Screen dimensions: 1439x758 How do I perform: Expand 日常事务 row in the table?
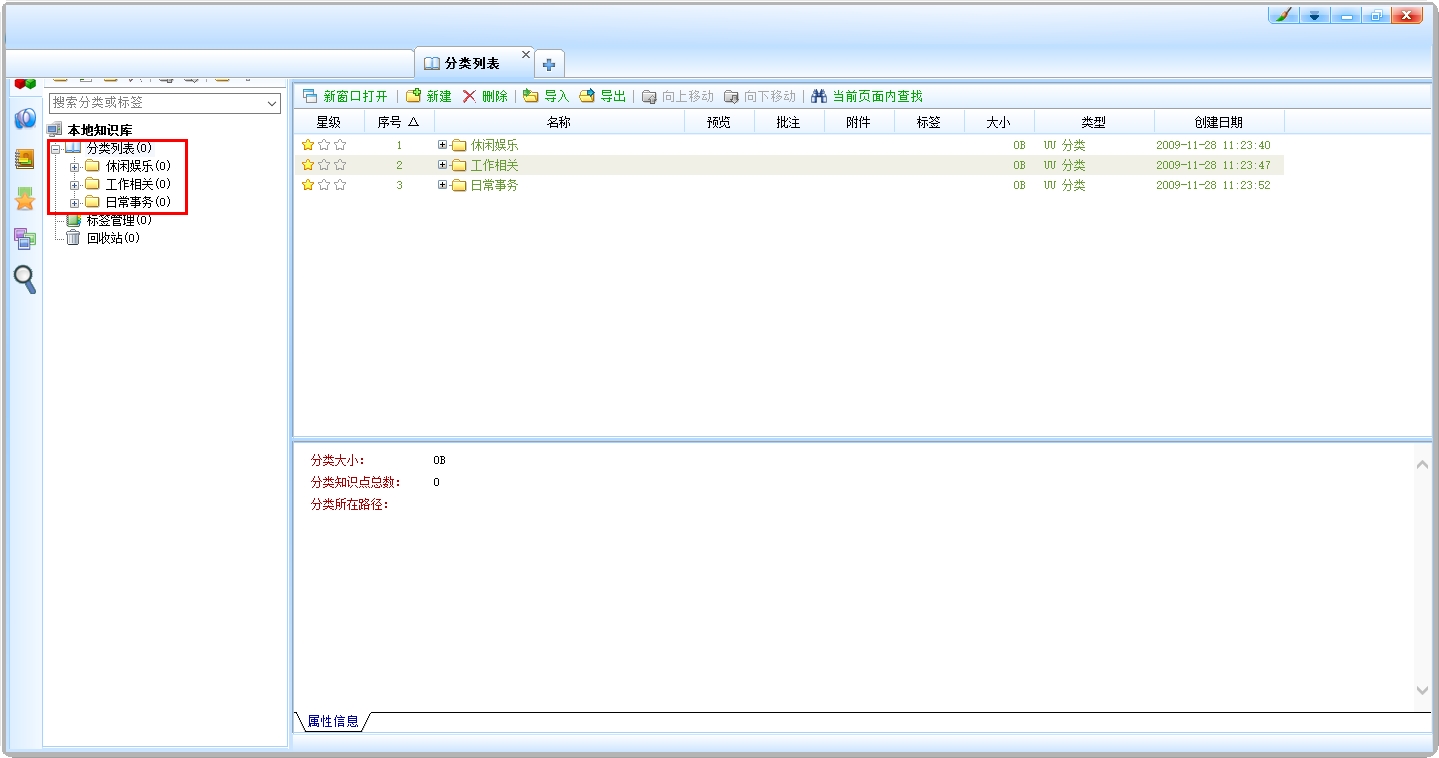pos(443,185)
